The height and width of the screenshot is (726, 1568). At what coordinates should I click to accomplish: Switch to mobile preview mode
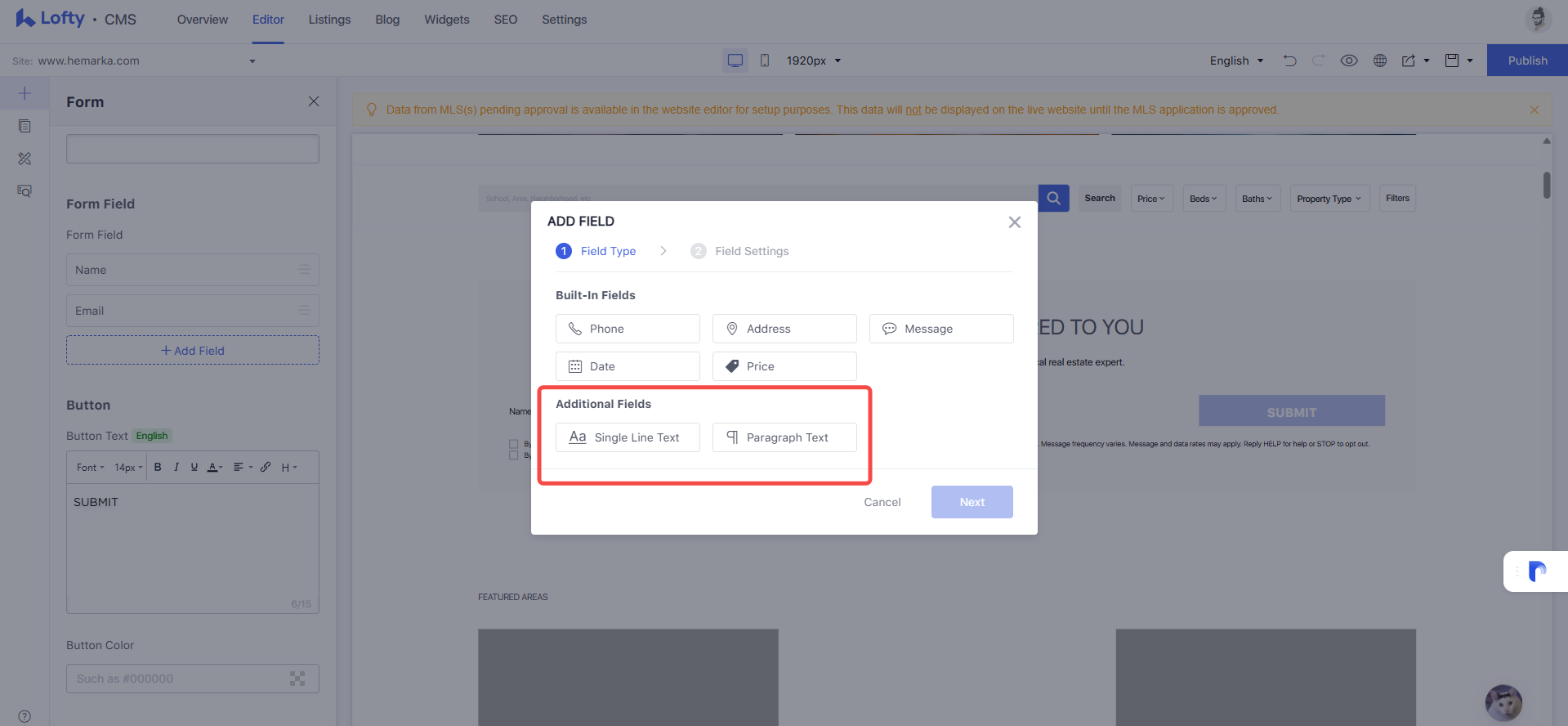point(765,60)
